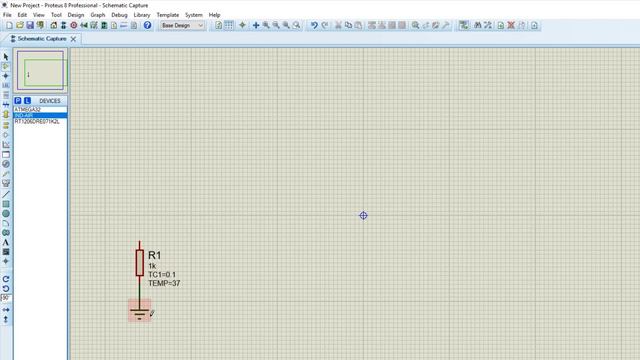Select the Active Popup Mode tool
Screen dimensions: 640x360
(6, 154)
